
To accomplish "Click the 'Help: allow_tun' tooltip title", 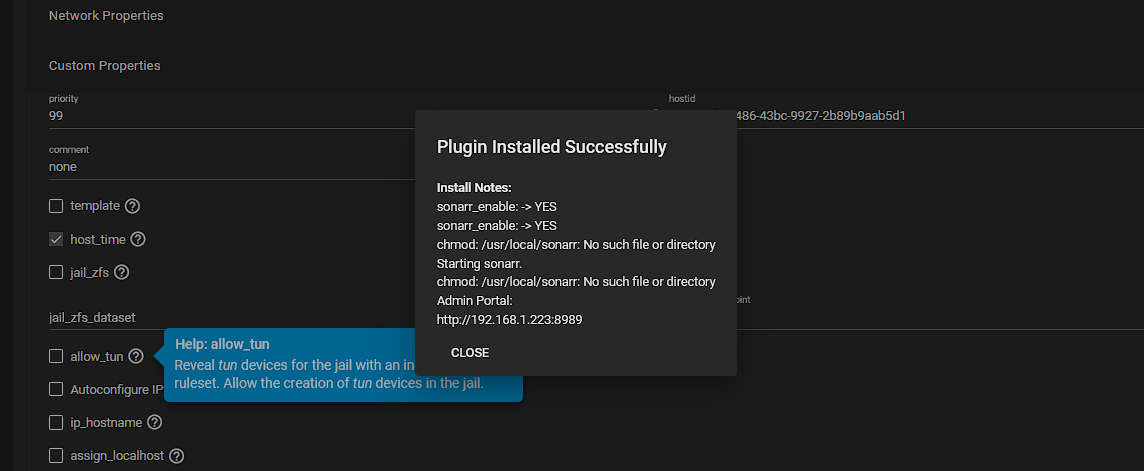I will coord(223,344).
